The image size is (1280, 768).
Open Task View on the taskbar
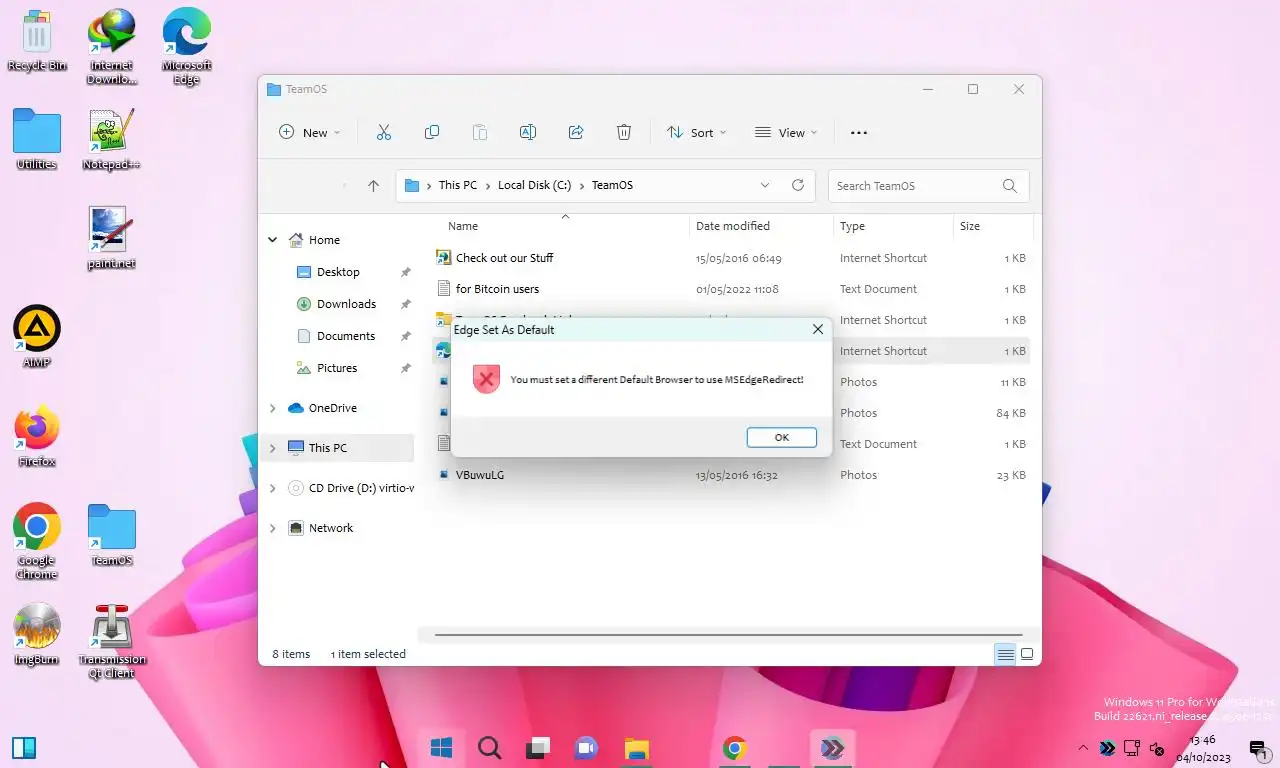[x=538, y=748]
